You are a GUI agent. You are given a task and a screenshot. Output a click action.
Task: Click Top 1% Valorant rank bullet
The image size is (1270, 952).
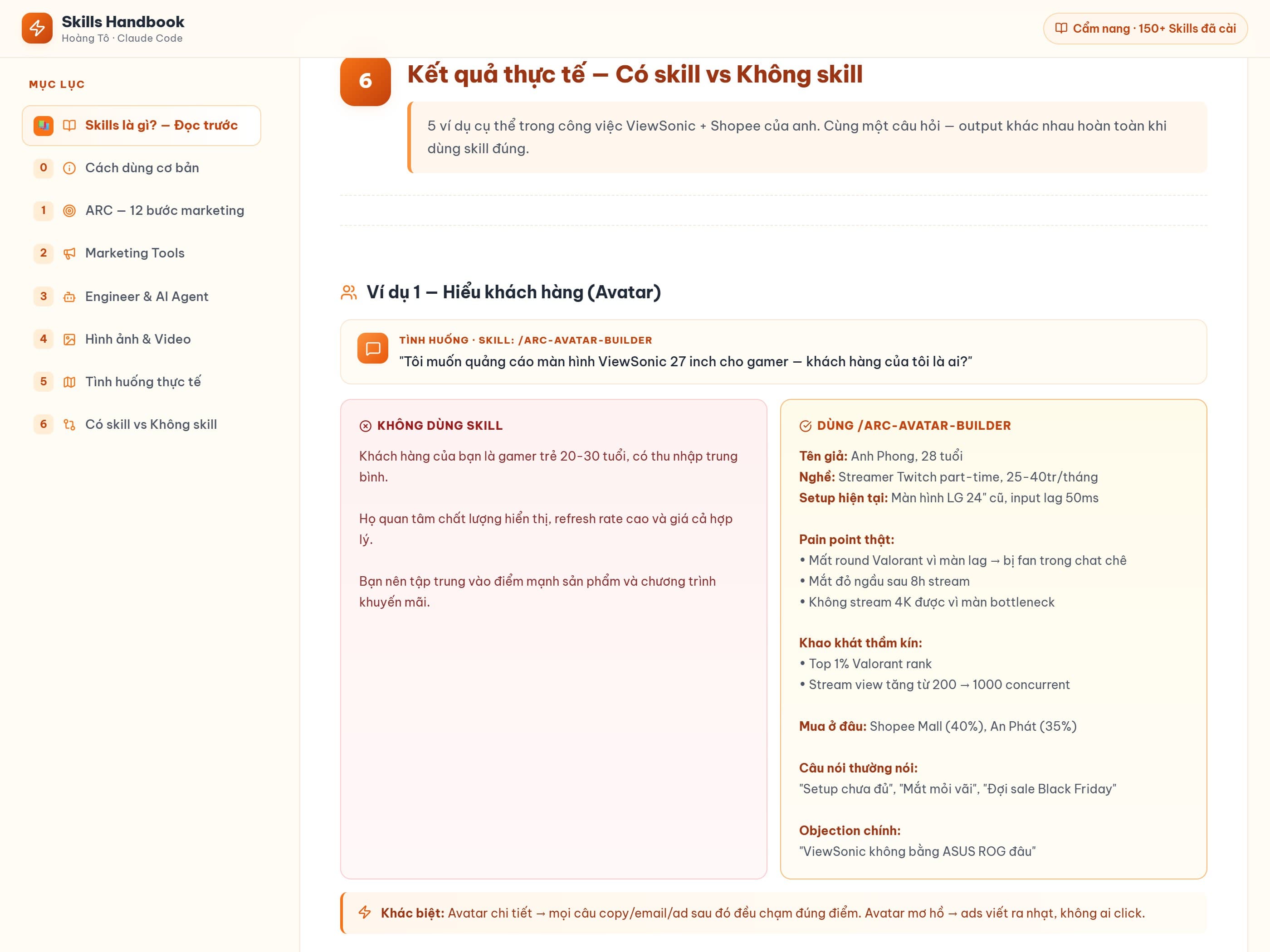865,664
